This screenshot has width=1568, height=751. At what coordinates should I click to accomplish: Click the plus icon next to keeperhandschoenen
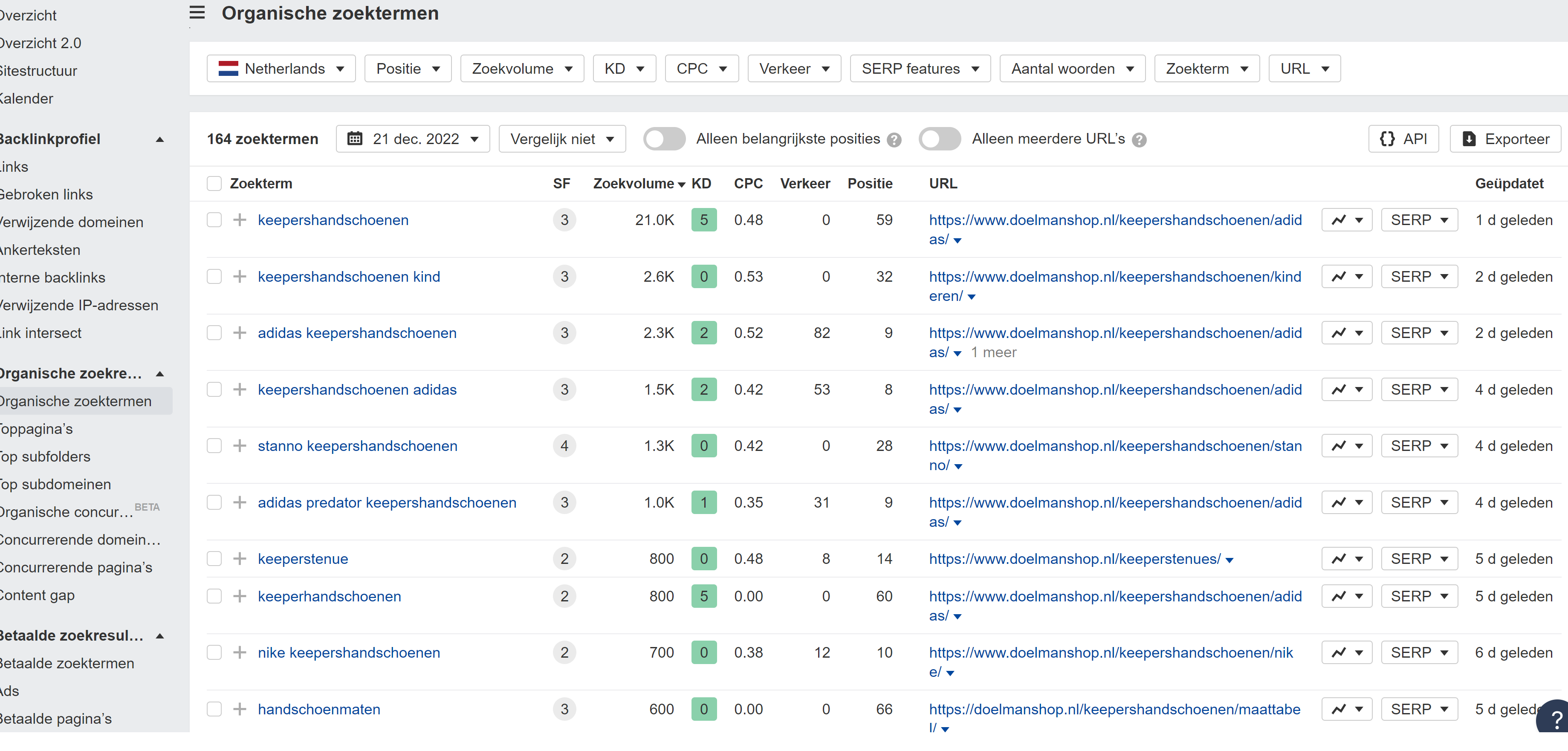(x=240, y=596)
